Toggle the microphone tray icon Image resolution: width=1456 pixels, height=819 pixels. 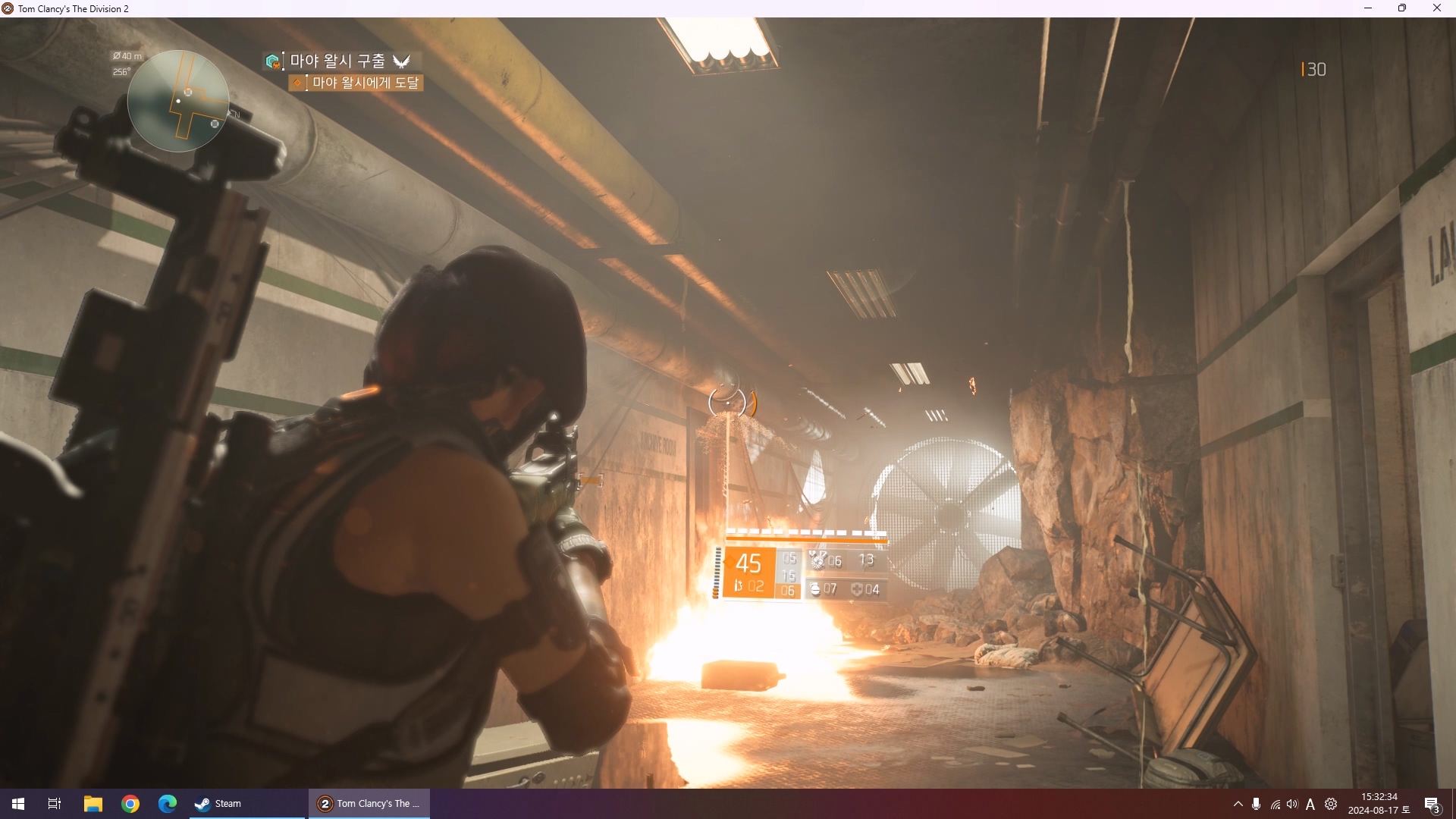click(x=1257, y=804)
